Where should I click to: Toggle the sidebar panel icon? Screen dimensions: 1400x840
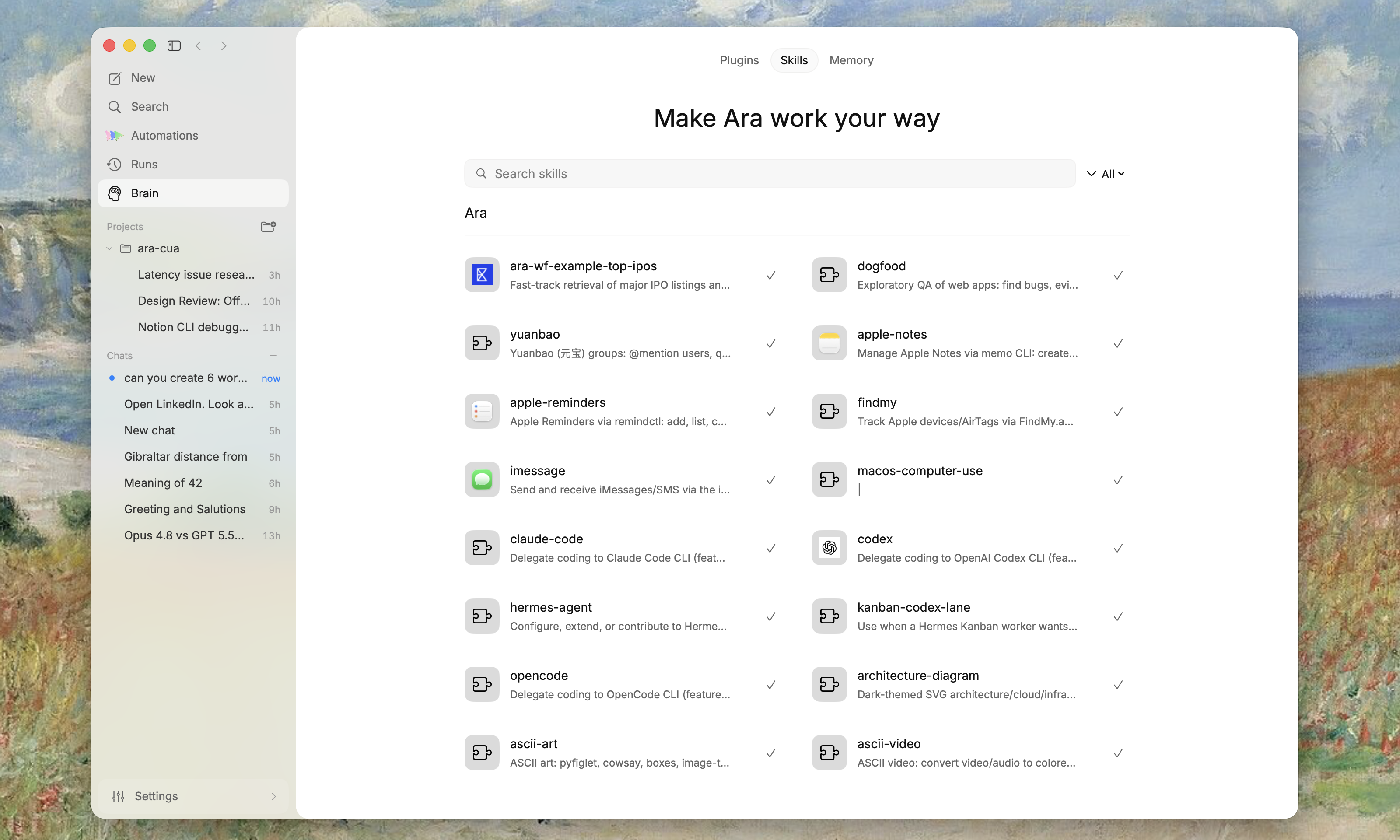pos(174,46)
